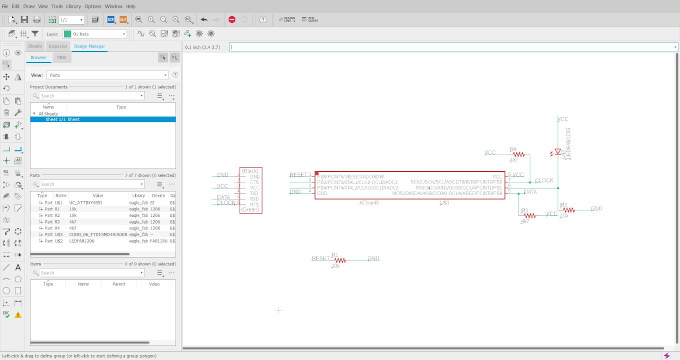Collapse the All Sheets tree node
The height and width of the screenshot is (360, 680).
pos(34,114)
